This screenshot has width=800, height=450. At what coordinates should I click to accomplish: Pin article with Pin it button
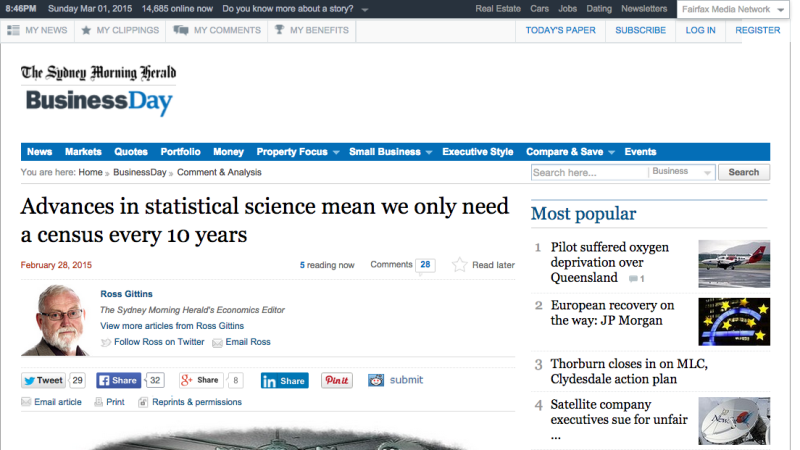pyautogui.click(x=337, y=380)
